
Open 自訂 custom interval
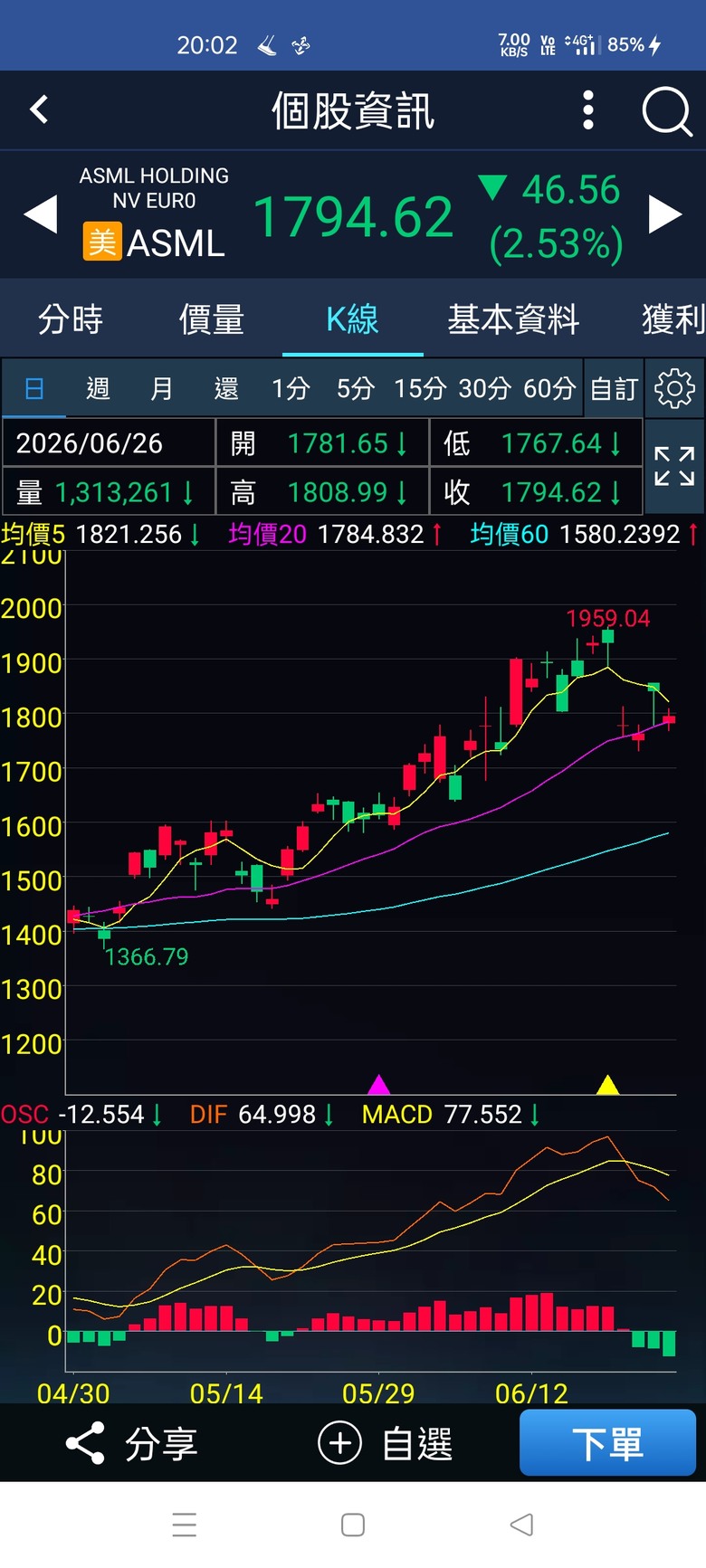coord(615,388)
